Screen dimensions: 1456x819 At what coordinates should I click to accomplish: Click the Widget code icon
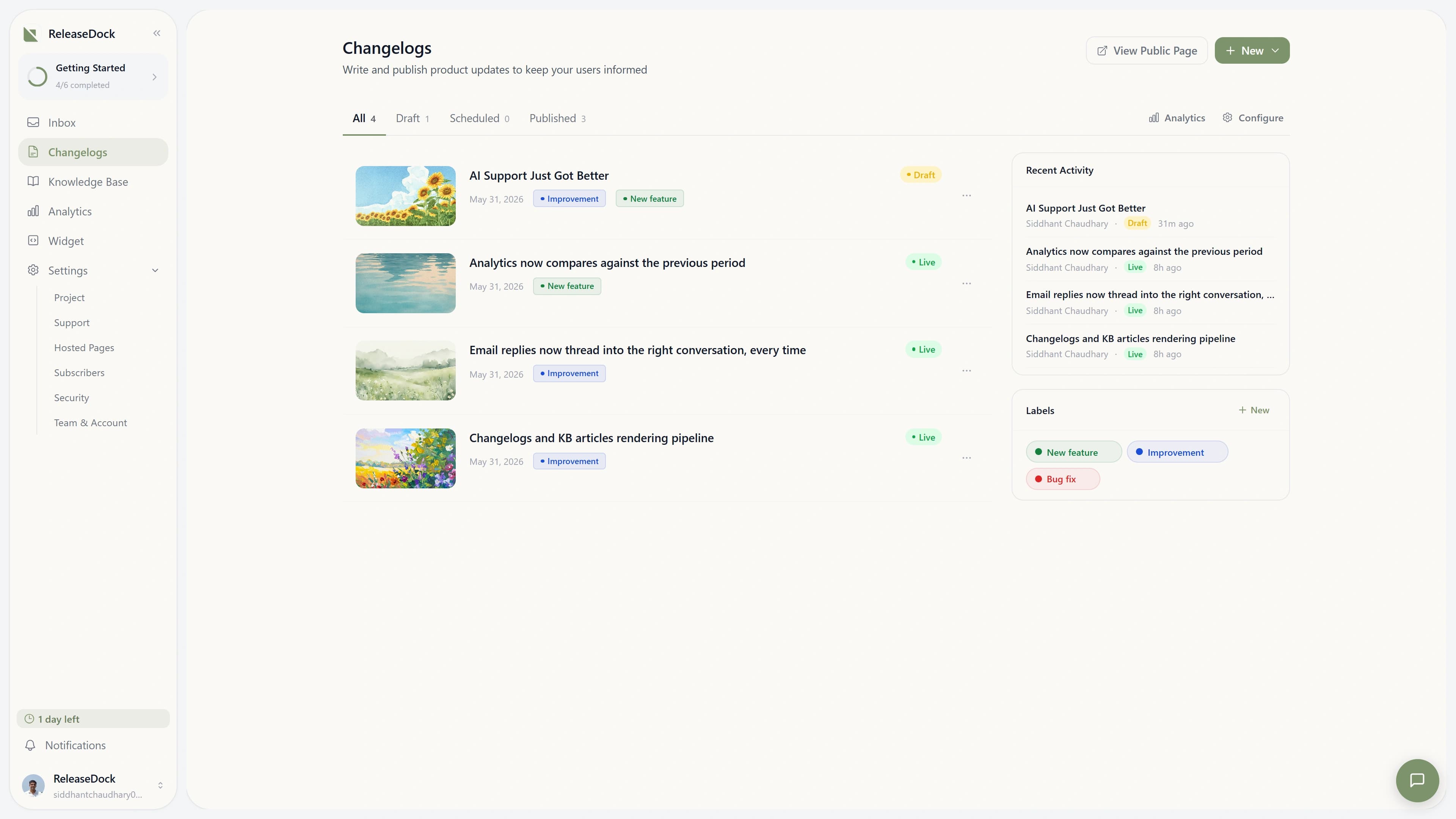coord(33,240)
